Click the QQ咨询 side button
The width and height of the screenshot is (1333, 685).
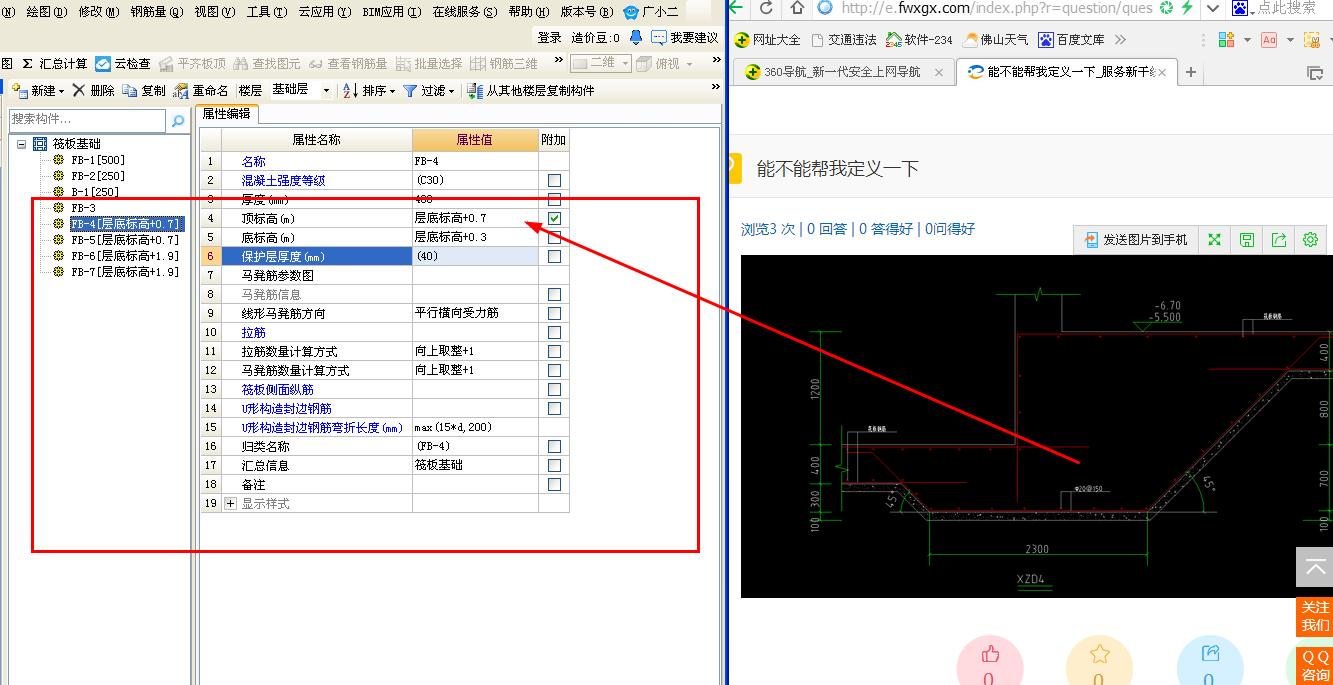pos(1315,666)
